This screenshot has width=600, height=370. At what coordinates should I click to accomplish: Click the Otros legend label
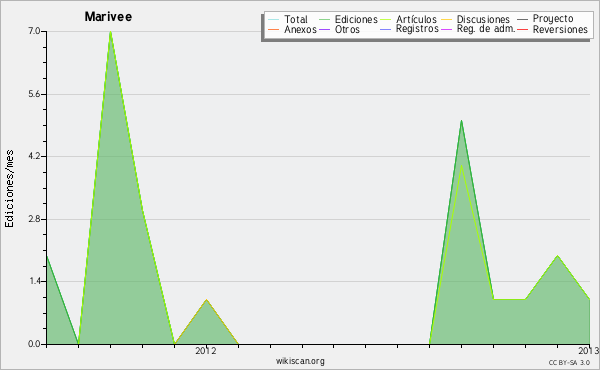point(347,29)
